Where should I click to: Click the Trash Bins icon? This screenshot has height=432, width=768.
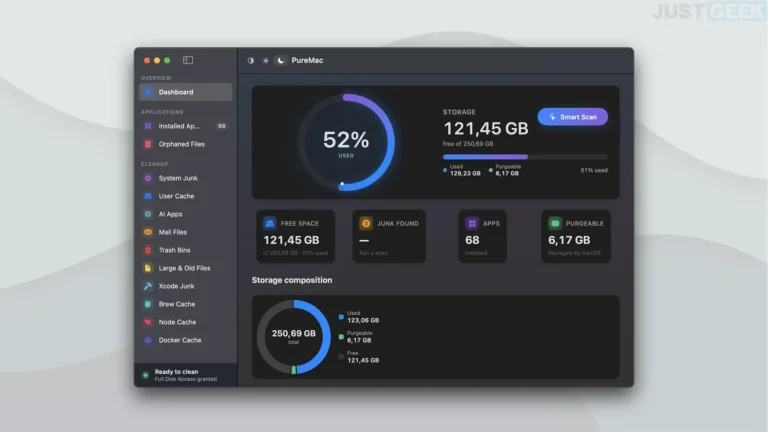pyautogui.click(x=148, y=250)
